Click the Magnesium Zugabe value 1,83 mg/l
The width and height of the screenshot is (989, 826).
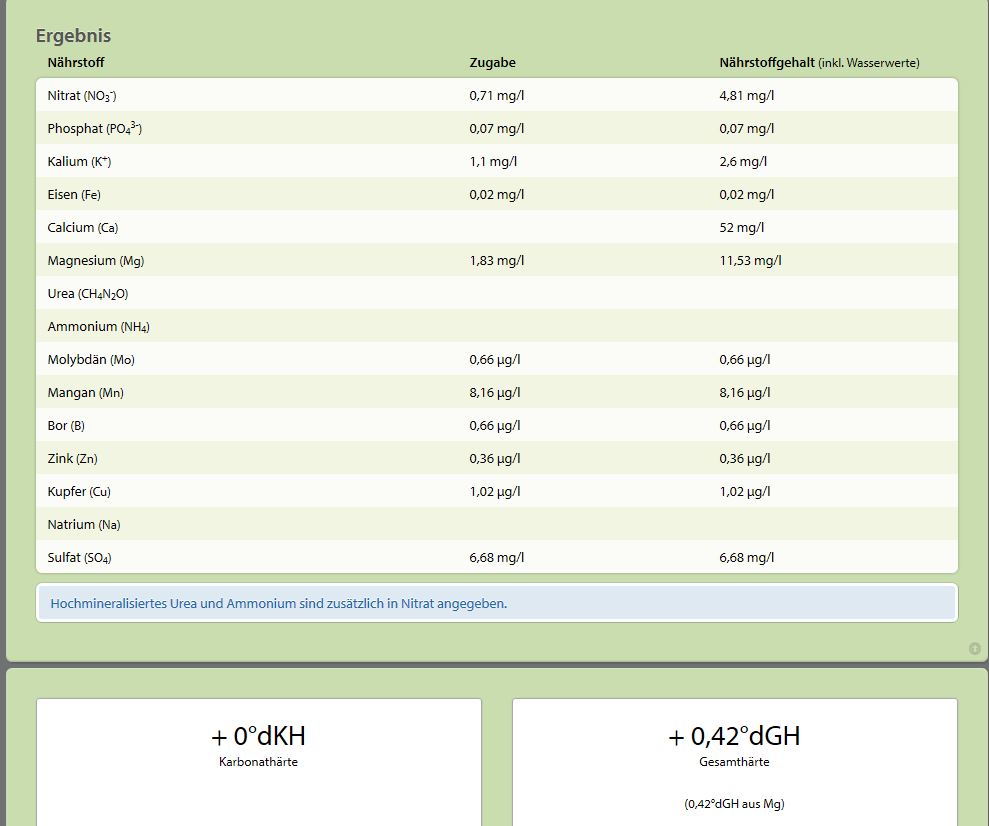tap(496, 261)
